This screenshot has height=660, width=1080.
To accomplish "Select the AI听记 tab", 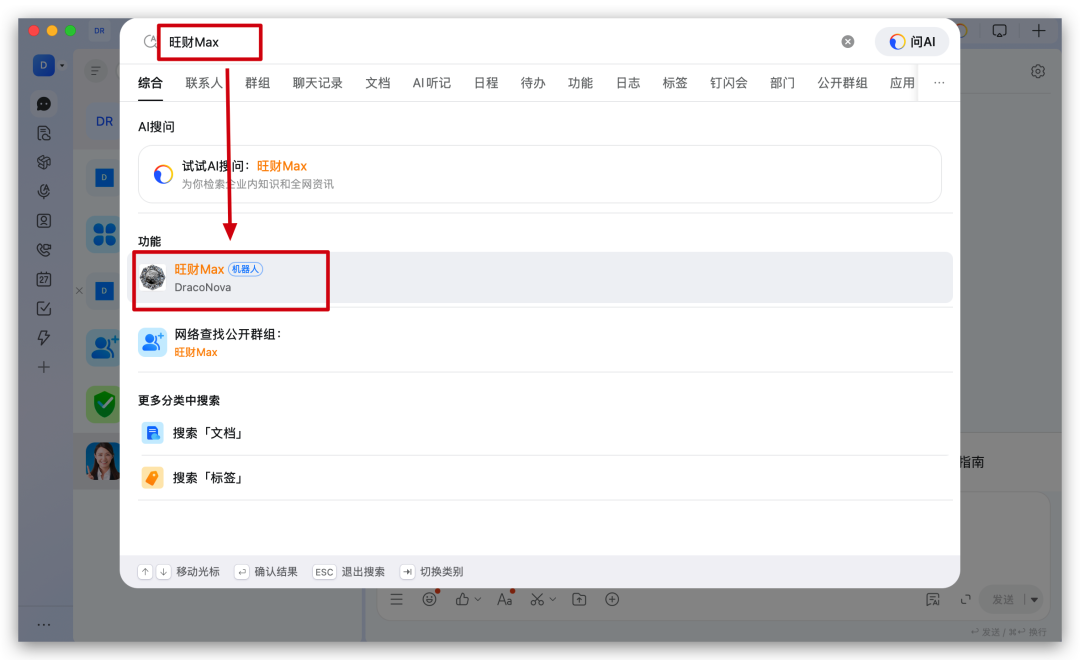I will [x=432, y=83].
